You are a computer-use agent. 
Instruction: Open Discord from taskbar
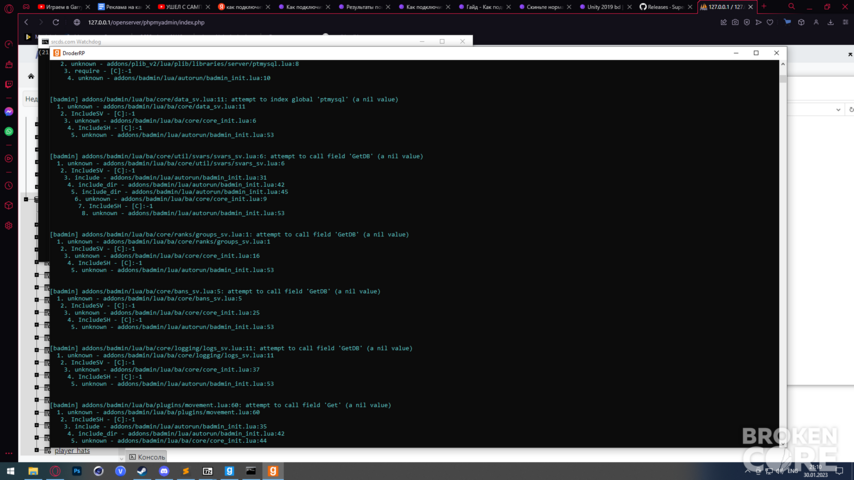164,471
